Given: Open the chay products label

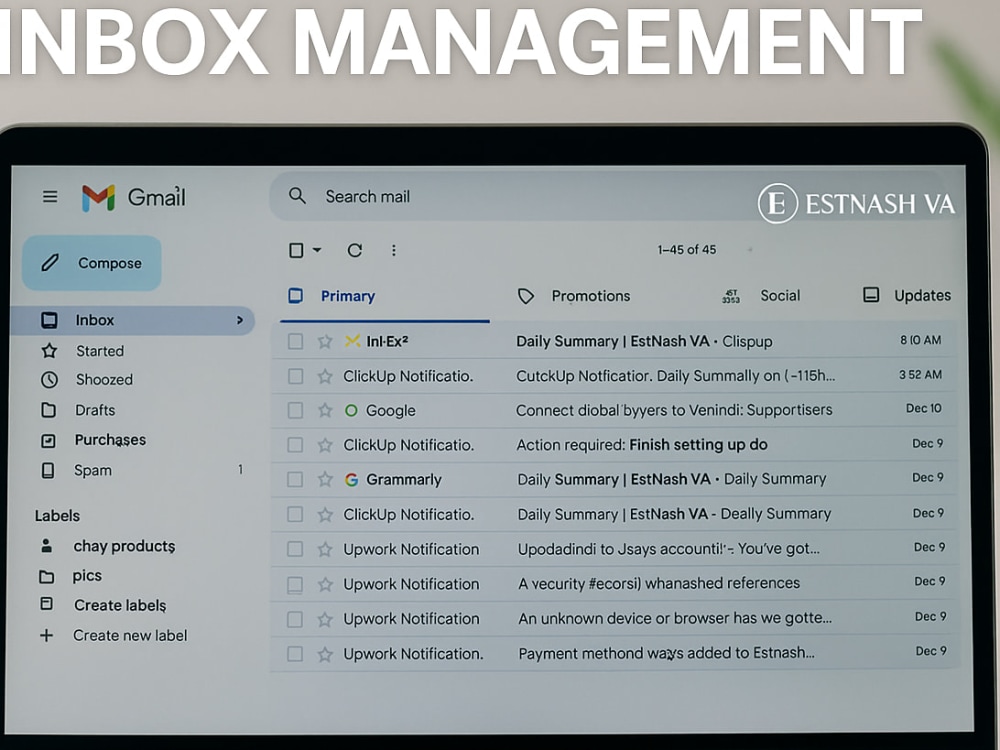Looking at the screenshot, I should click(124, 547).
